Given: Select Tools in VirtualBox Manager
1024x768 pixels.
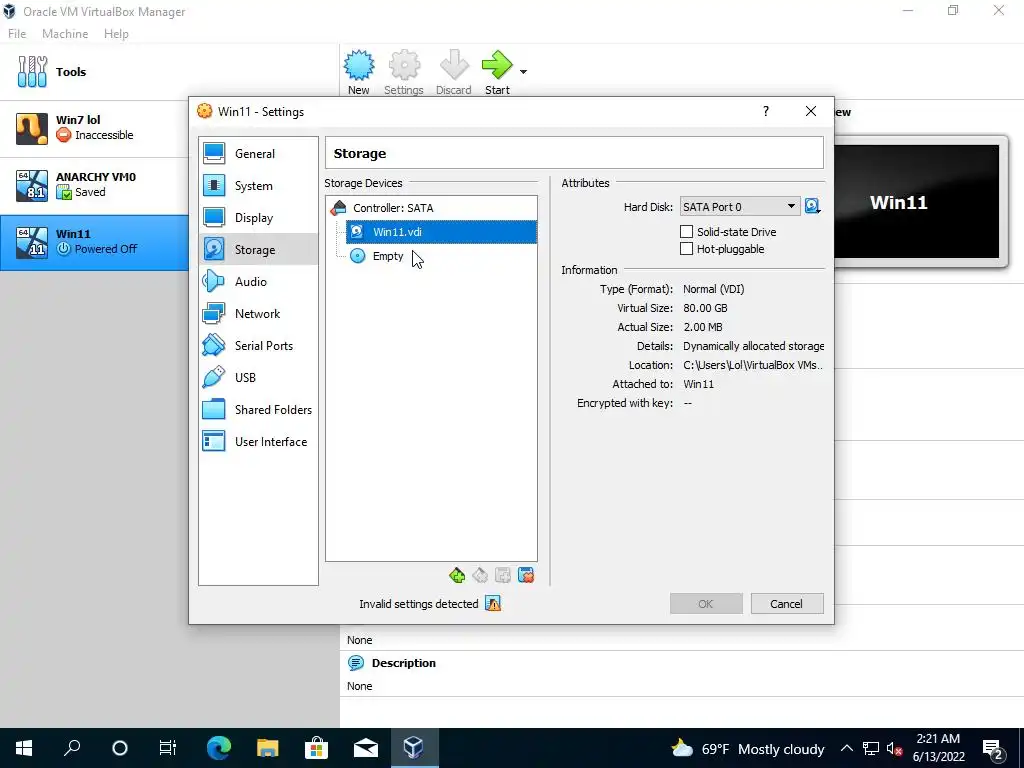Looking at the screenshot, I should point(170,72).
